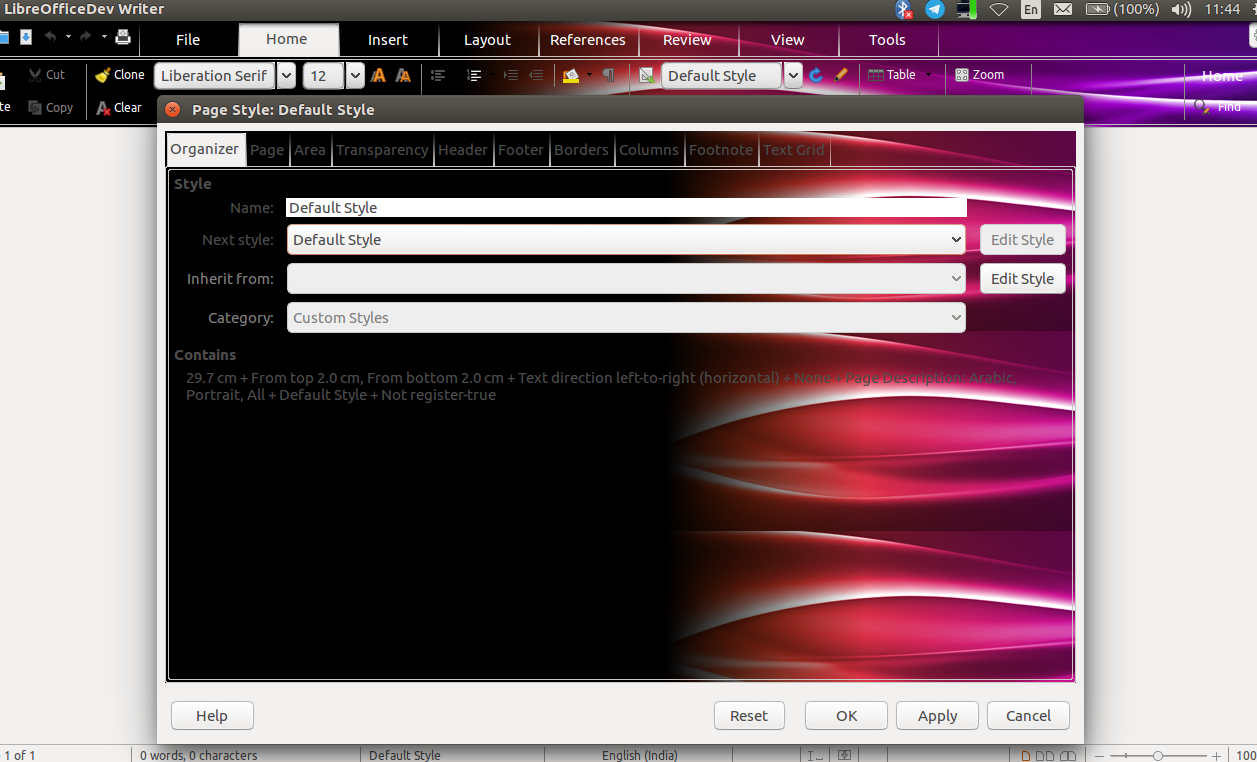Image resolution: width=1257 pixels, height=762 pixels.
Task: Click the zoom slider handle in status bar
Action: pos(1157,756)
